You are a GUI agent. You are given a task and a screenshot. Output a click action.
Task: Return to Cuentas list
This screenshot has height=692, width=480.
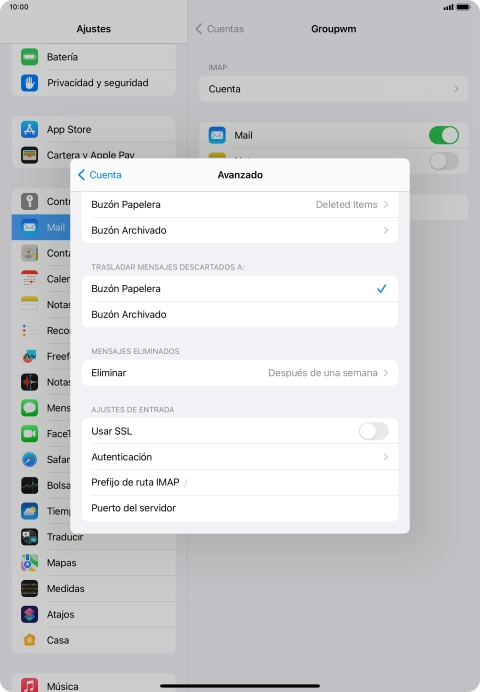[220, 29]
